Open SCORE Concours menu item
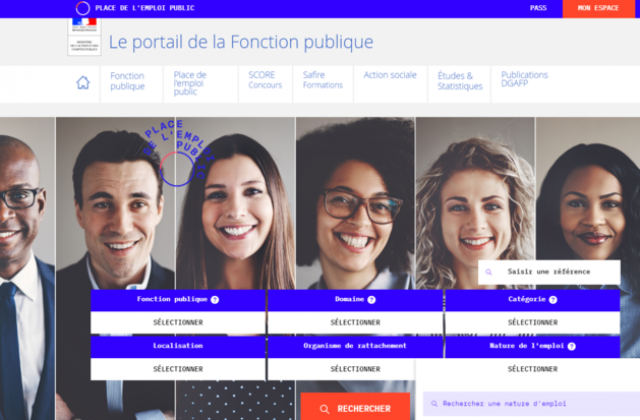Screen dimensions: 640x420 coord(265,80)
